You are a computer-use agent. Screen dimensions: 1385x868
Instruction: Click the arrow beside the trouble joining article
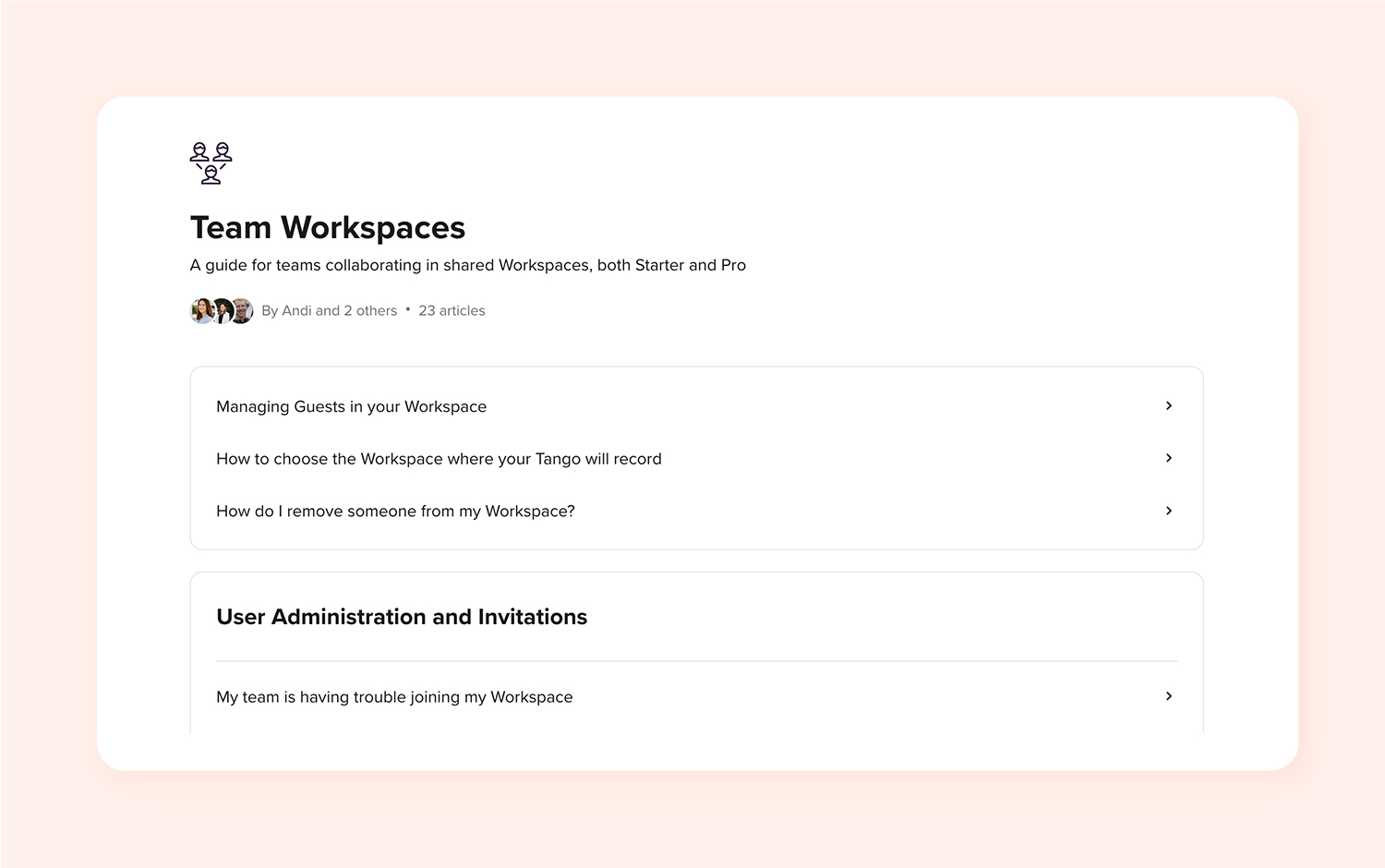[1167, 696]
